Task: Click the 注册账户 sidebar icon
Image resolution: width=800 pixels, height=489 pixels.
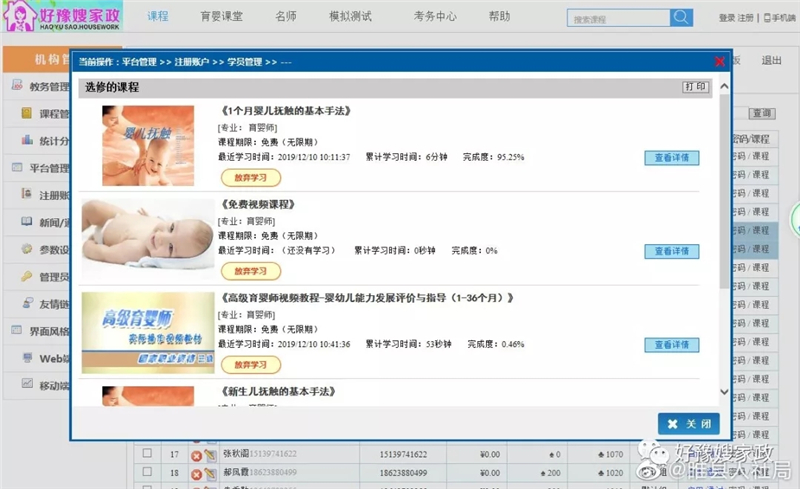Action: pos(27,194)
